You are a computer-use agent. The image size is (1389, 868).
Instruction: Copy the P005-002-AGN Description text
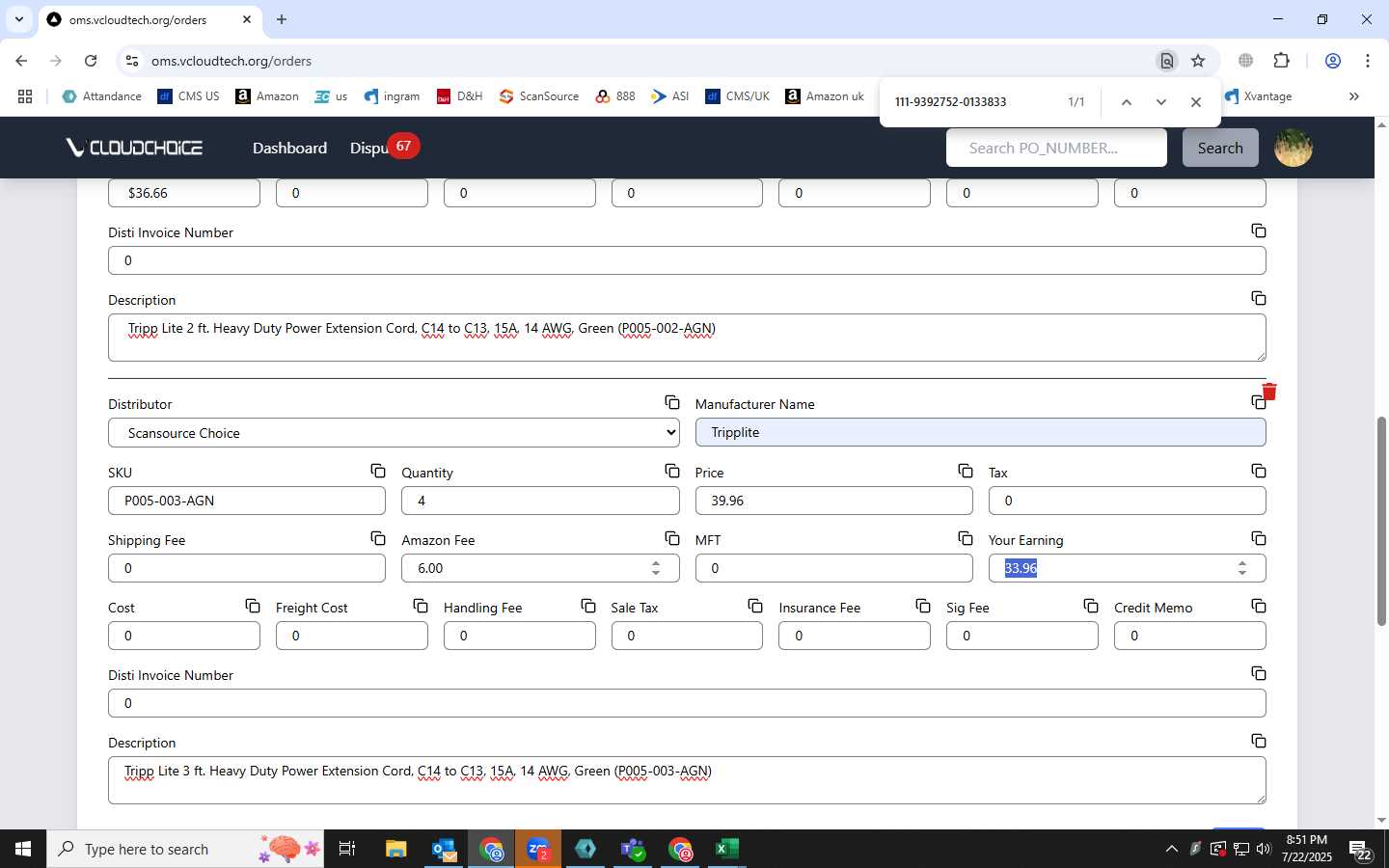tap(1259, 298)
